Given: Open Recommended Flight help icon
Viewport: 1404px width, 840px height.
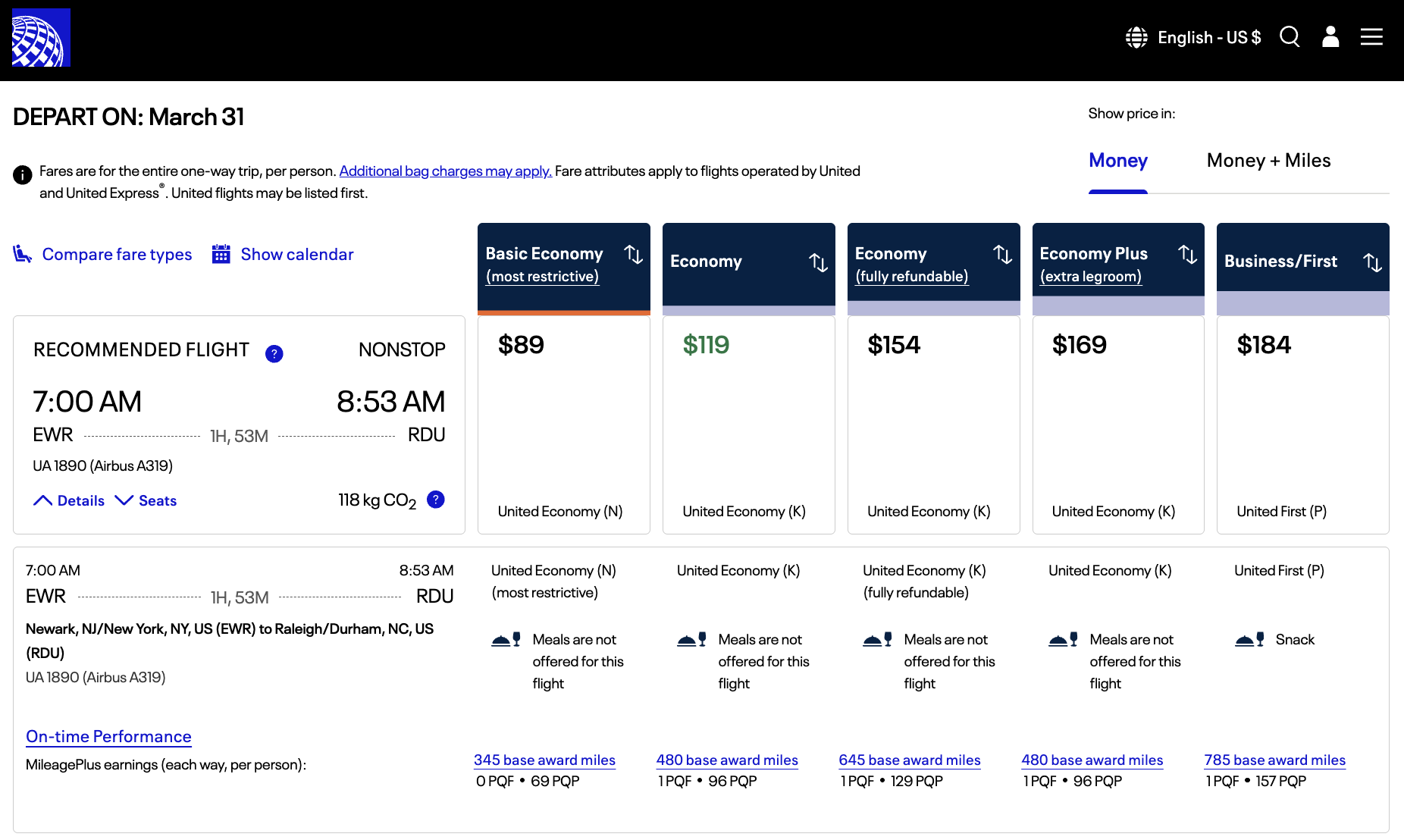Looking at the screenshot, I should click(x=274, y=353).
